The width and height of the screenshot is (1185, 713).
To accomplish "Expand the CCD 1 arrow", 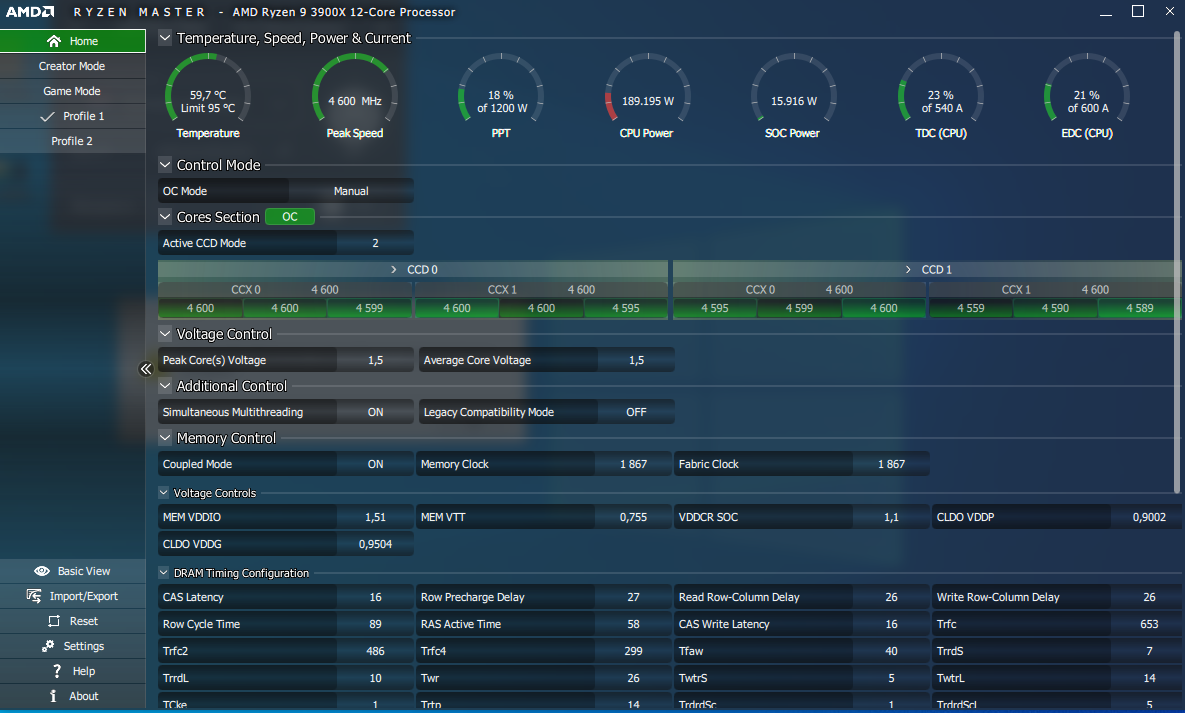I will click(908, 269).
